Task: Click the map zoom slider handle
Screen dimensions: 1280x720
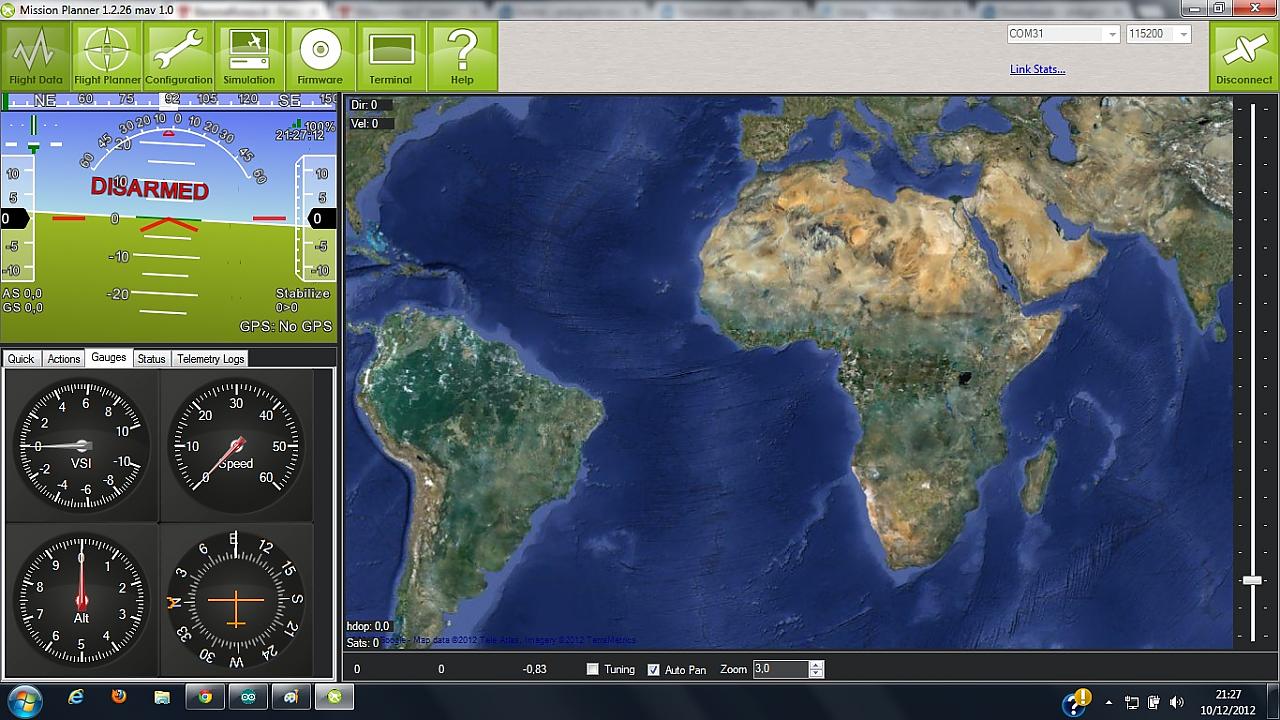Action: click(1252, 580)
